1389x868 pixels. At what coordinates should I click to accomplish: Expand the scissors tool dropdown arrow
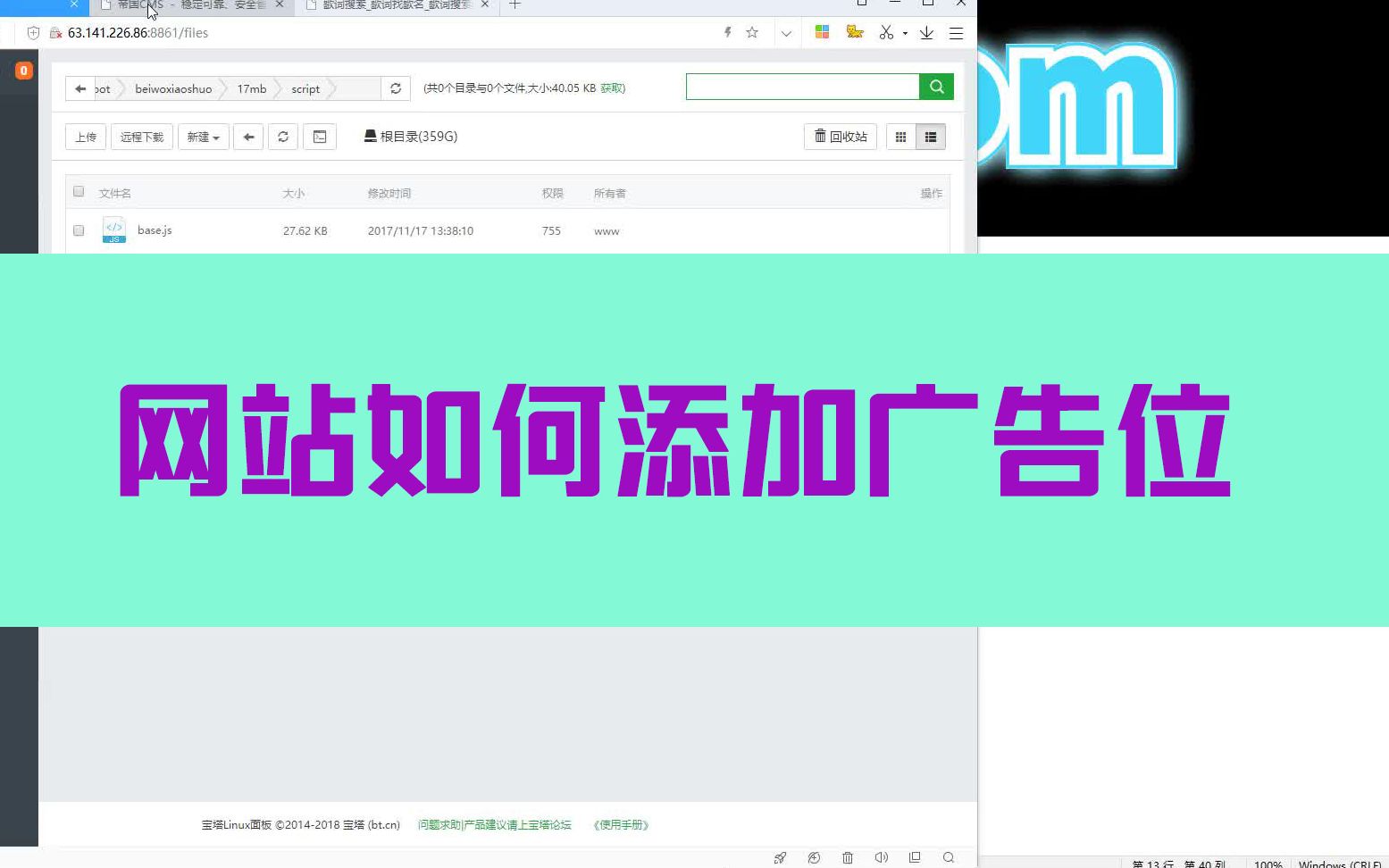(905, 33)
